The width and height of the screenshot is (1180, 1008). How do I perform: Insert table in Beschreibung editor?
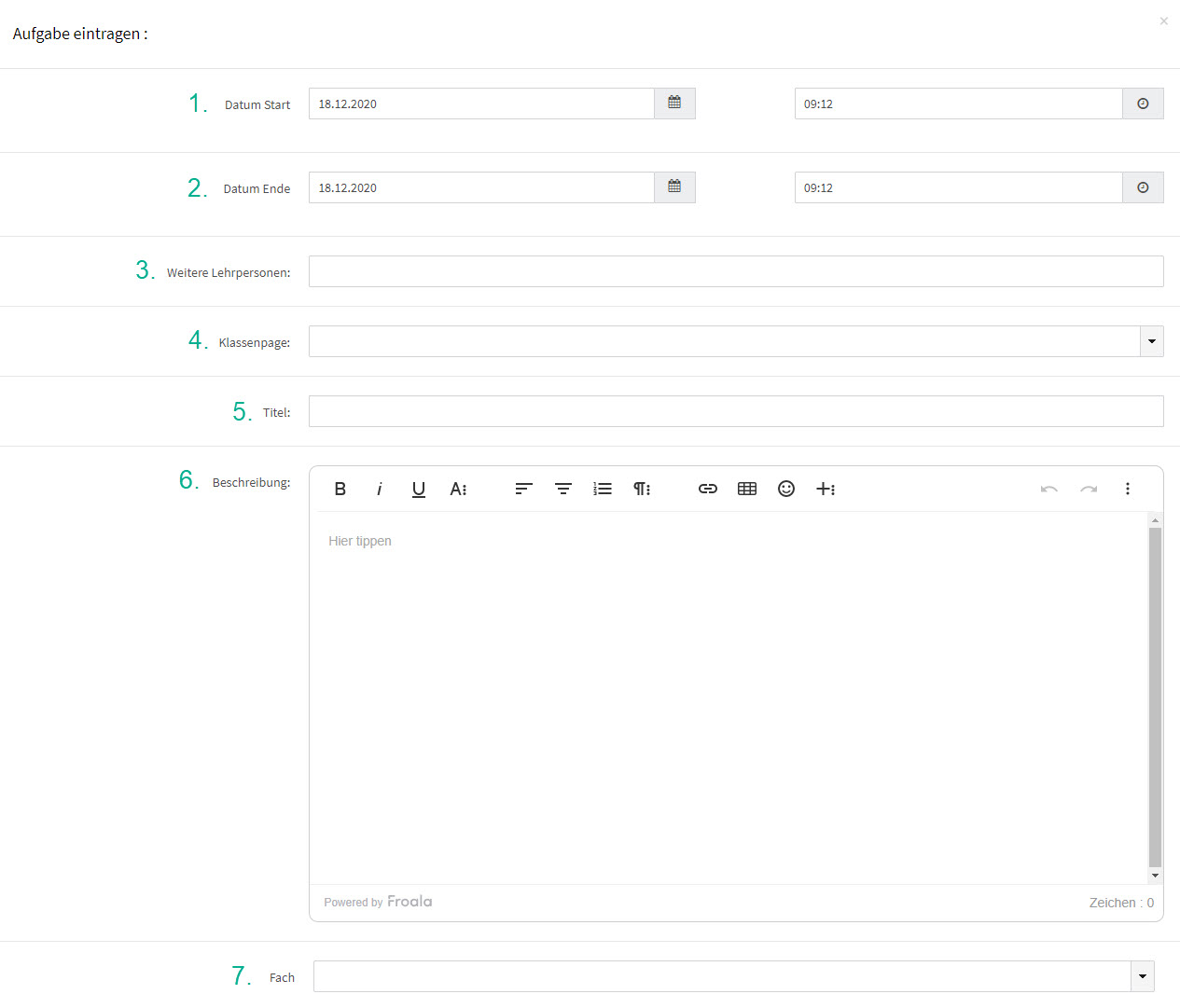coord(747,489)
